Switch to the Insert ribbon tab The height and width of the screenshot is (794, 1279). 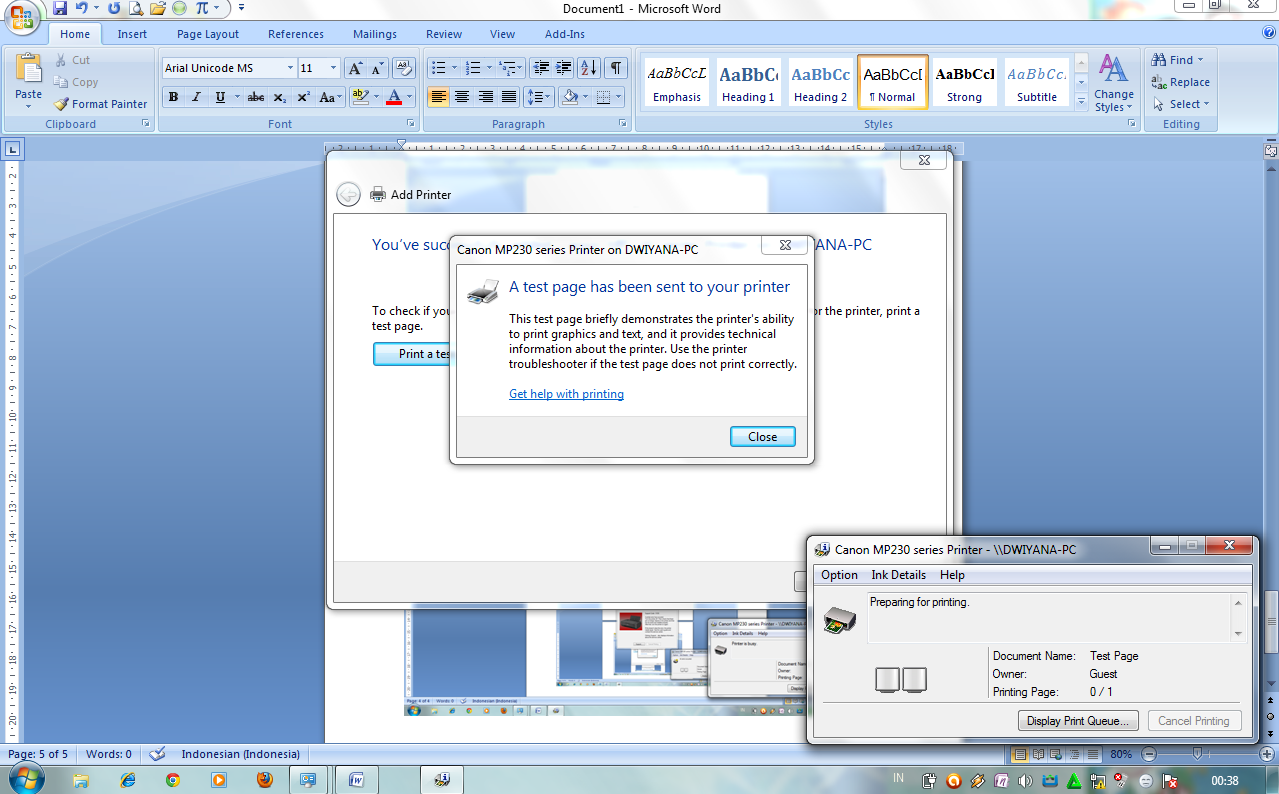132,34
